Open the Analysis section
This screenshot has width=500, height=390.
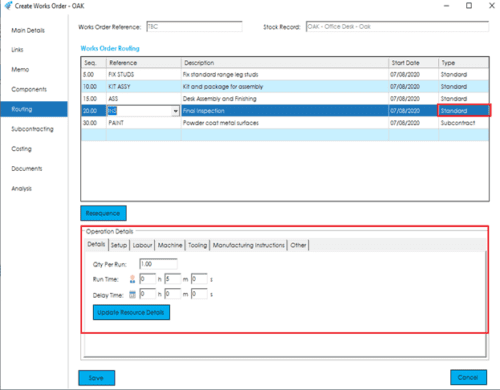point(21,189)
